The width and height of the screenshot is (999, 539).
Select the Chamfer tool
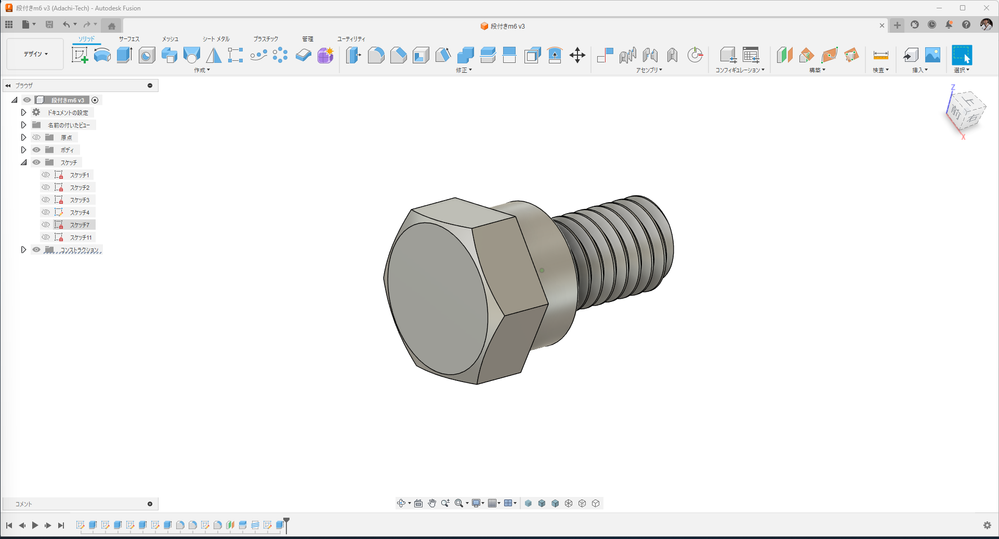398,55
